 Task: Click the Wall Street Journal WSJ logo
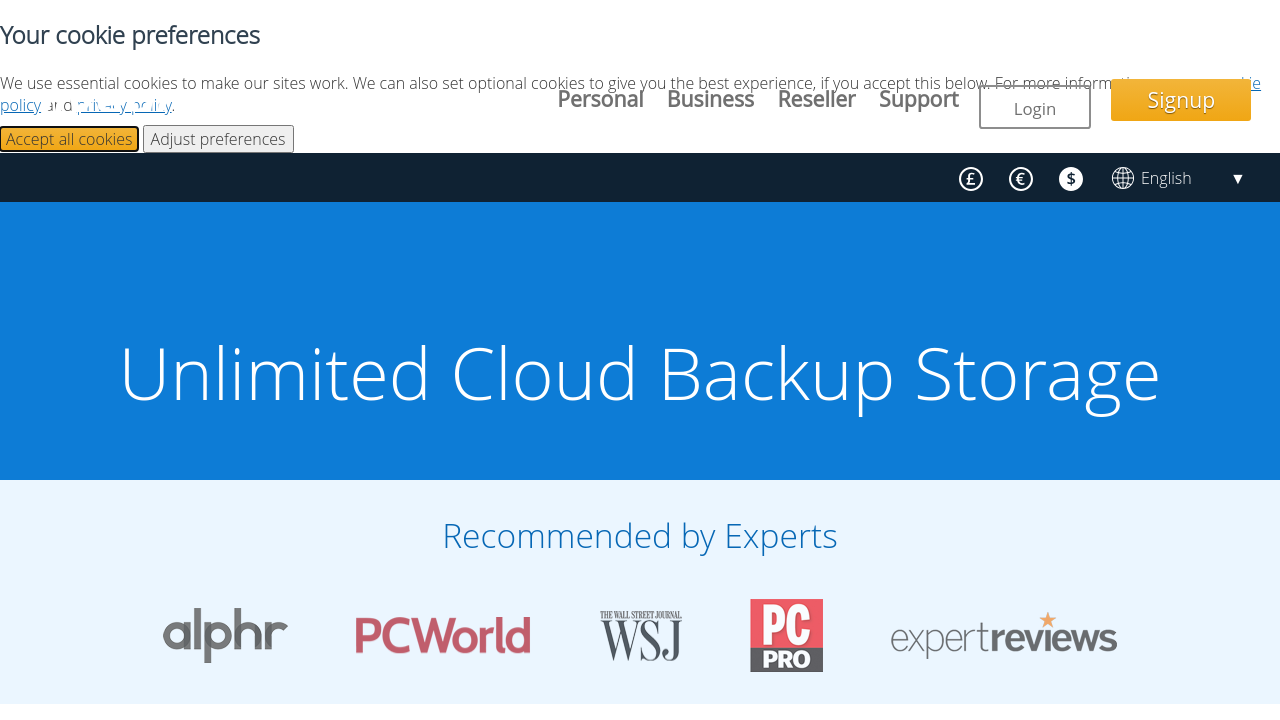click(x=641, y=636)
